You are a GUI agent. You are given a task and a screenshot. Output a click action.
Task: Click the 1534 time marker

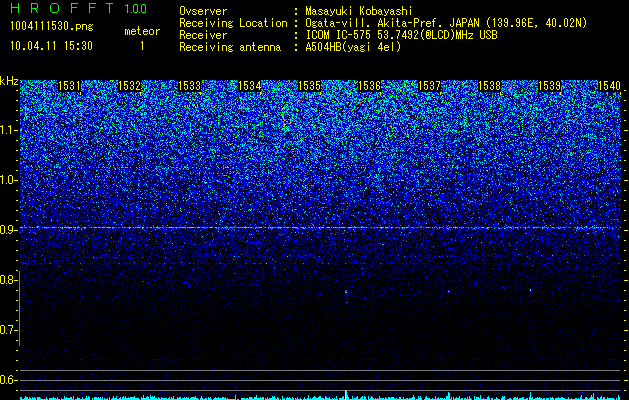[x=250, y=86]
